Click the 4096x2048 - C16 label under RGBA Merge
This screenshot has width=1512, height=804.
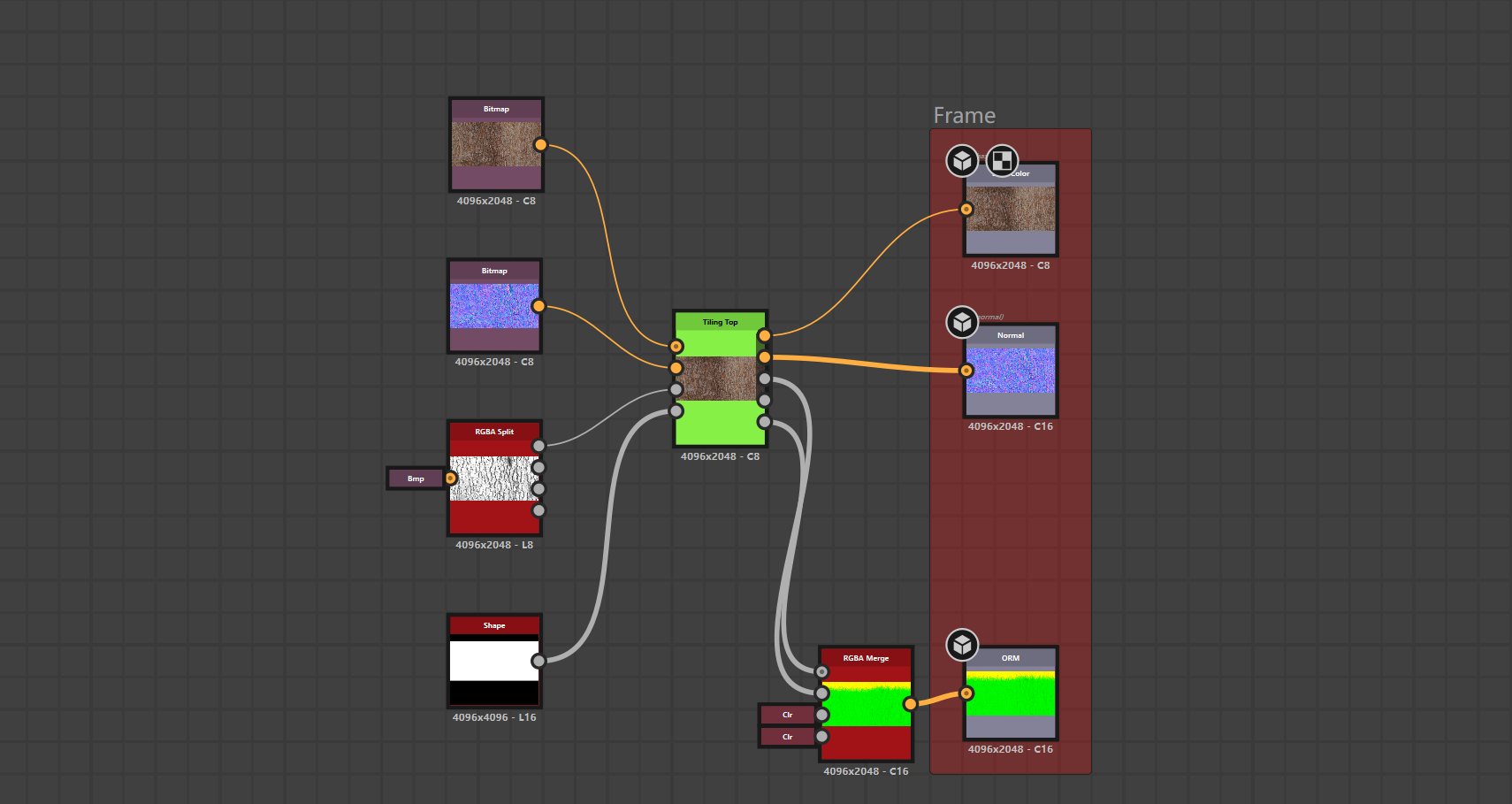(866, 771)
